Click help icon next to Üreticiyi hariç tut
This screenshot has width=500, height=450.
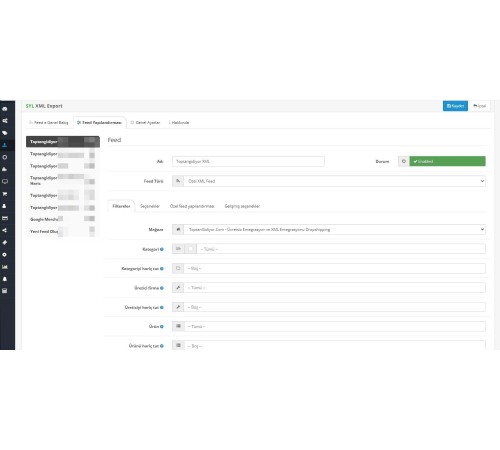click(x=162, y=307)
